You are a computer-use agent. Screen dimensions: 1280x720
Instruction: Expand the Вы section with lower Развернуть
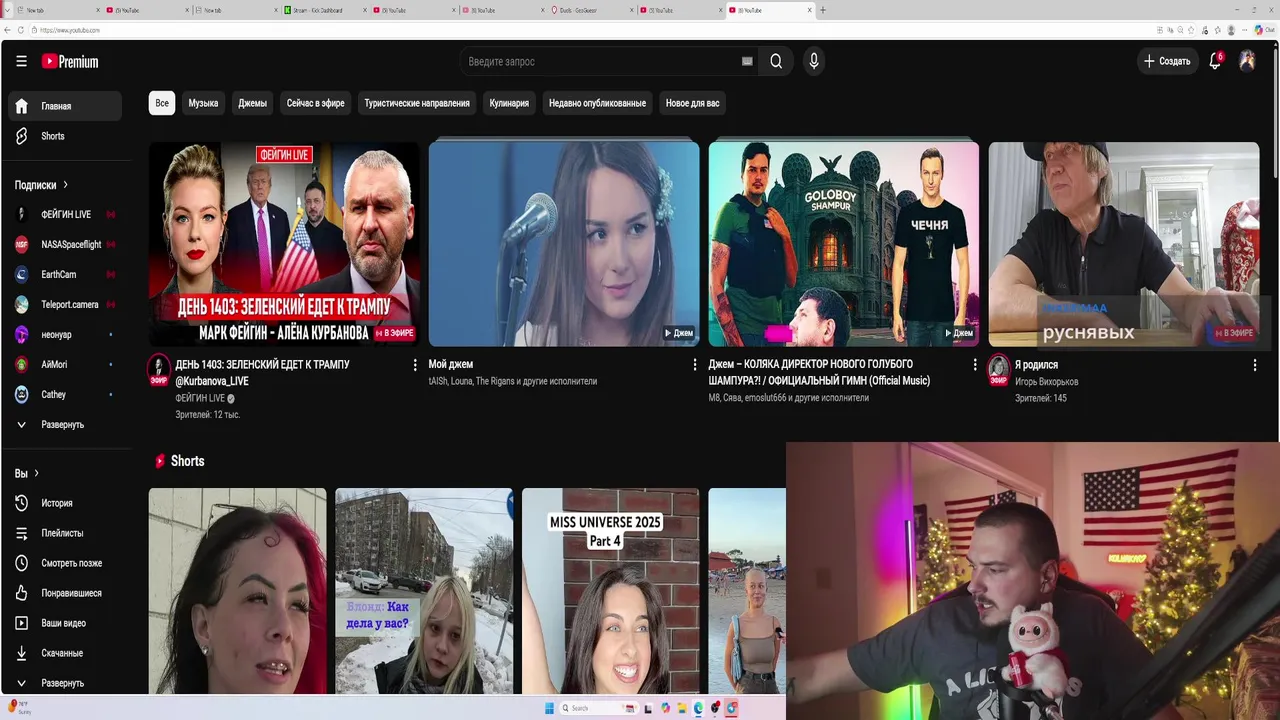[65, 683]
